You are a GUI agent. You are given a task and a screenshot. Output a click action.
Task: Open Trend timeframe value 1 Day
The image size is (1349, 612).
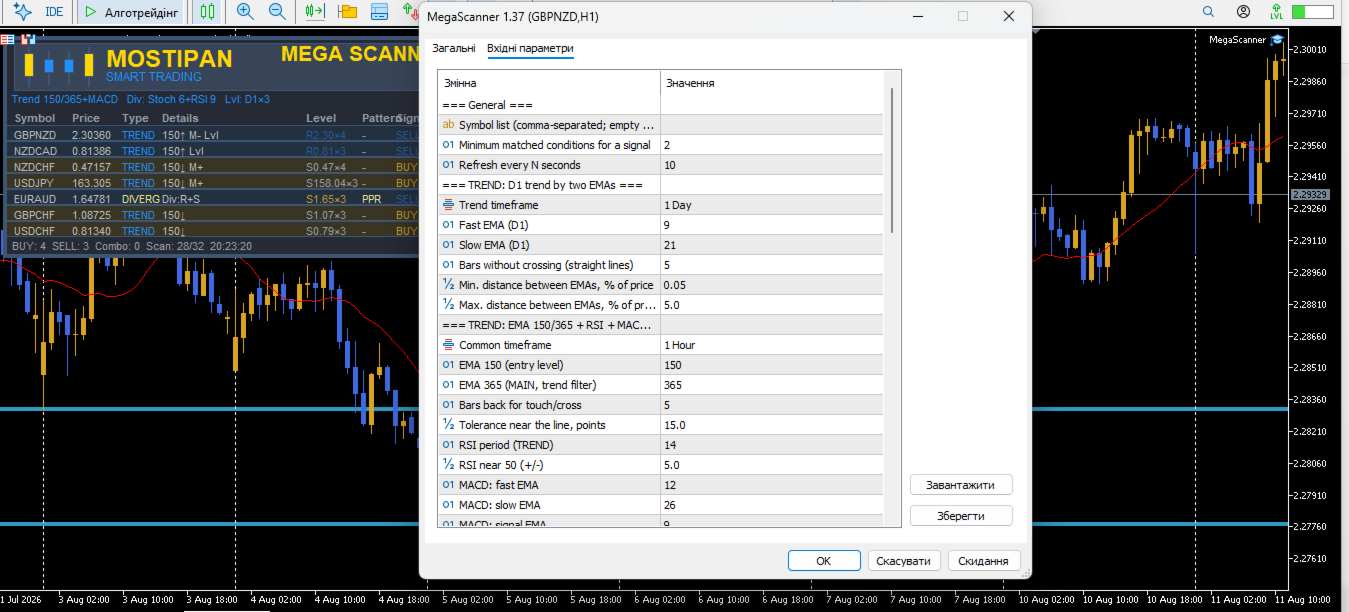point(771,205)
